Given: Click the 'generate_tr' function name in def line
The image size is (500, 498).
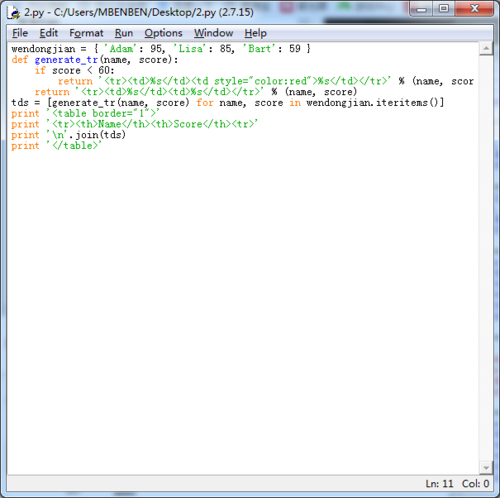Looking at the screenshot, I should pyautogui.click(x=66, y=60).
